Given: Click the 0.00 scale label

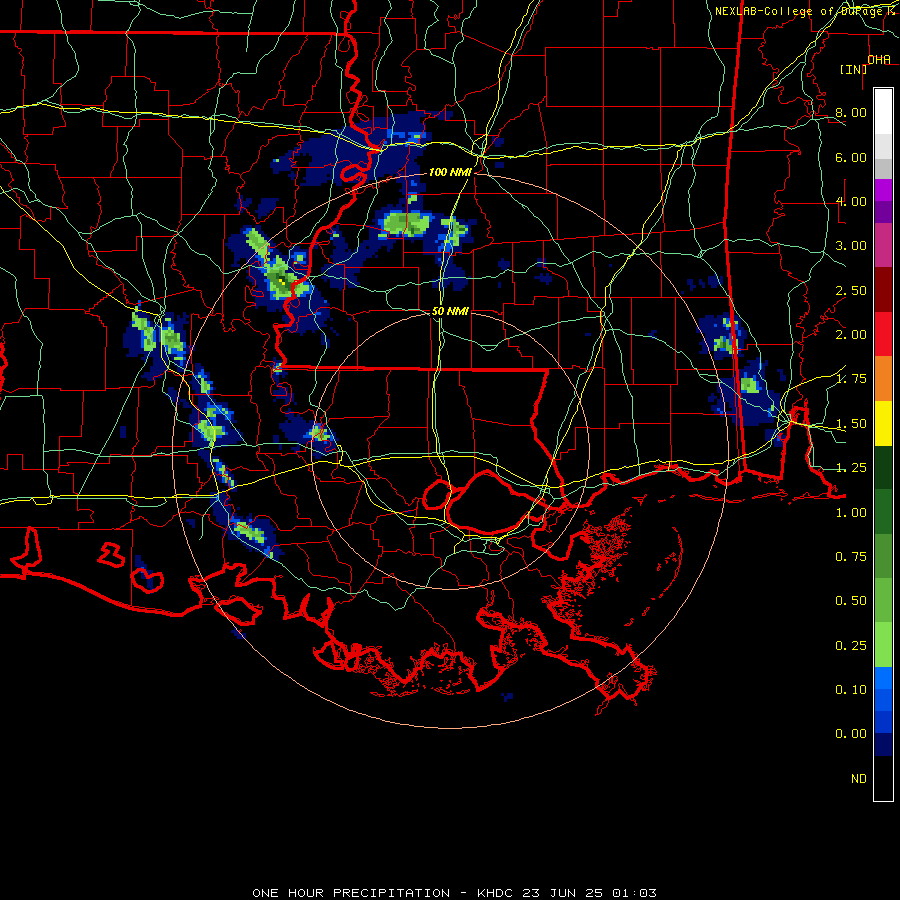Looking at the screenshot, I should pos(851,734).
